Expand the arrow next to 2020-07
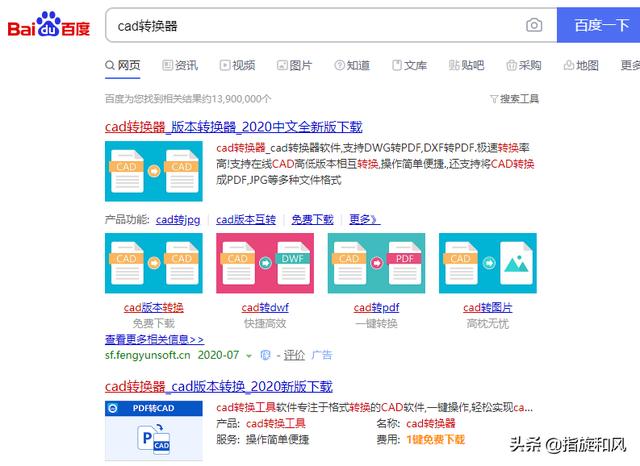640x466 pixels. tap(249, 356)
